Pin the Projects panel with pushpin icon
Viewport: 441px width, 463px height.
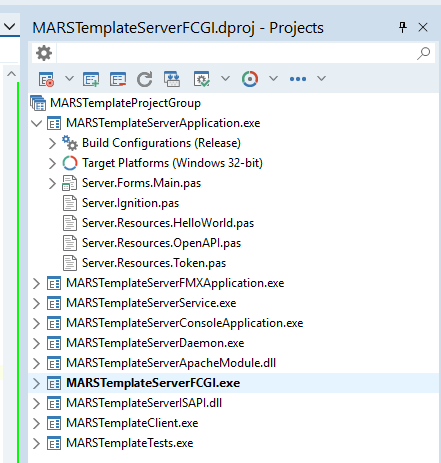403,27
